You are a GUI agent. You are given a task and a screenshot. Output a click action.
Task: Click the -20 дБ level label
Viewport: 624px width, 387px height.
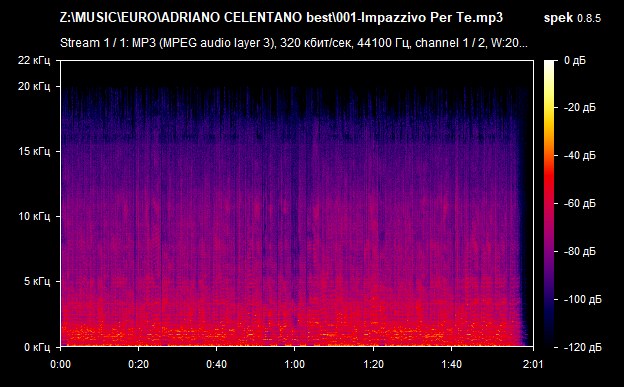click(x=580, y=108)
